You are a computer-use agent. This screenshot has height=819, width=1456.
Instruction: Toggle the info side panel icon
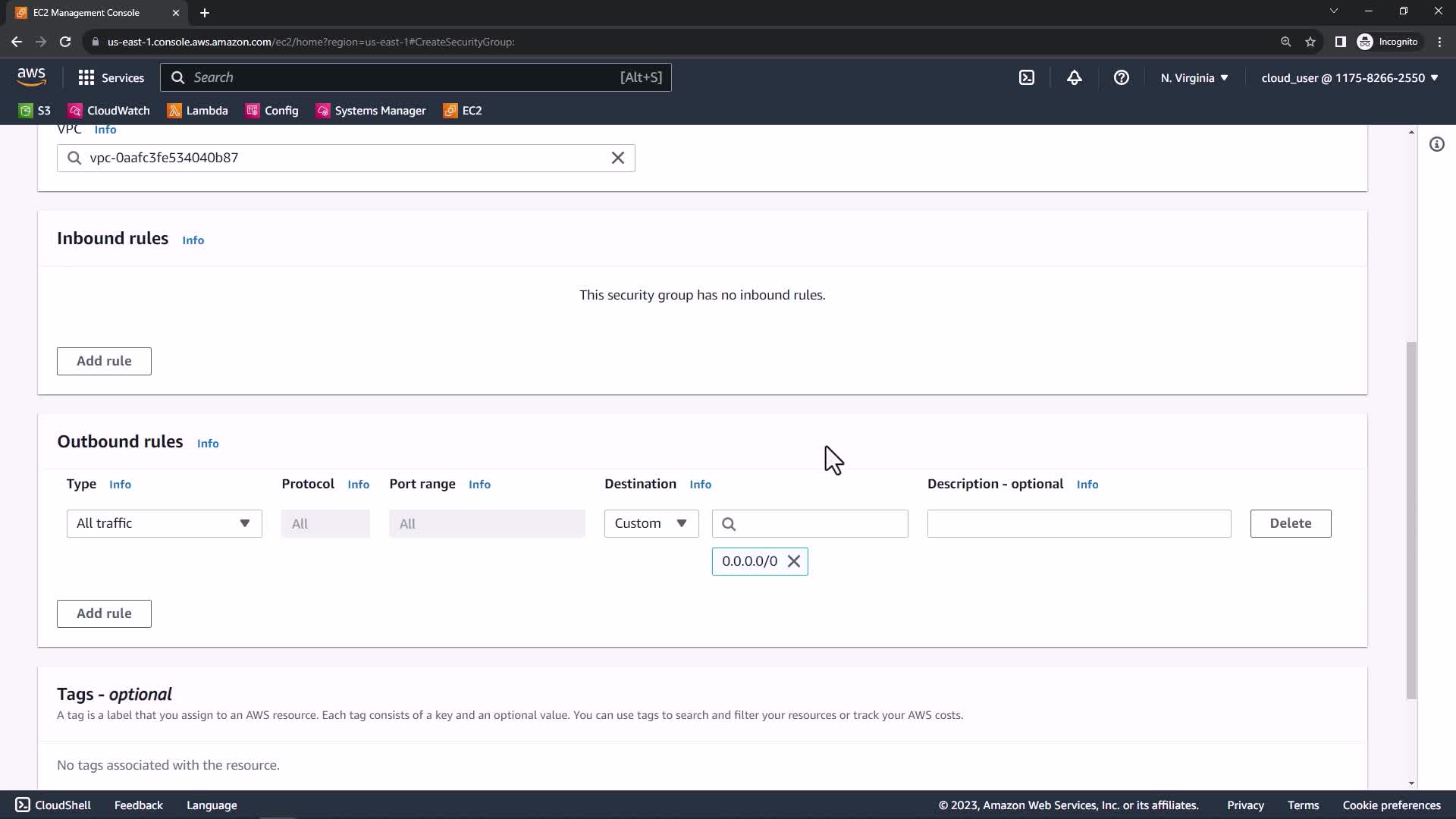[1436, 144]
